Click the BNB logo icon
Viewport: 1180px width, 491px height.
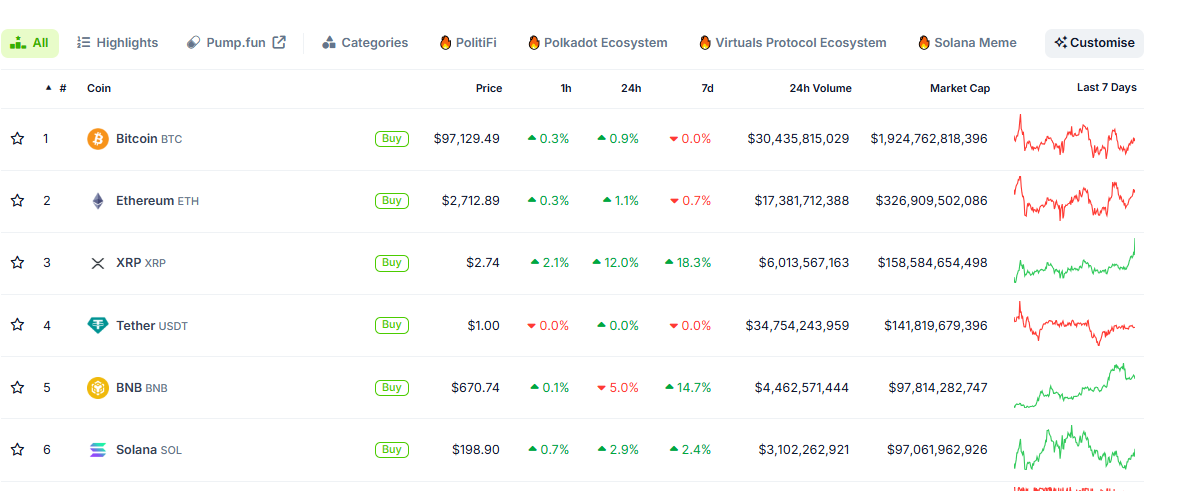[98, 388]
